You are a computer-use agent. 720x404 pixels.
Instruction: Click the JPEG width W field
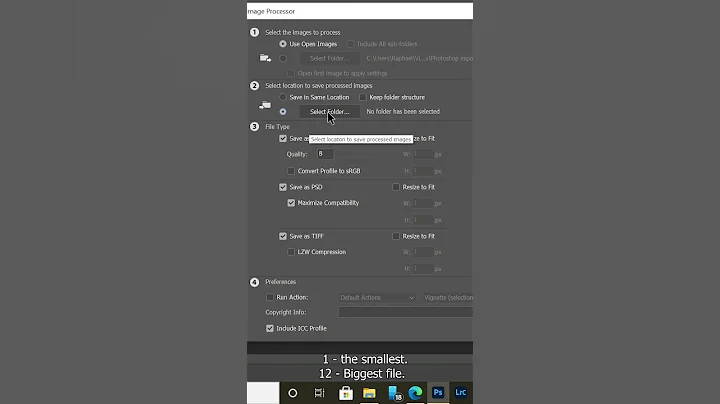[422, 154]
